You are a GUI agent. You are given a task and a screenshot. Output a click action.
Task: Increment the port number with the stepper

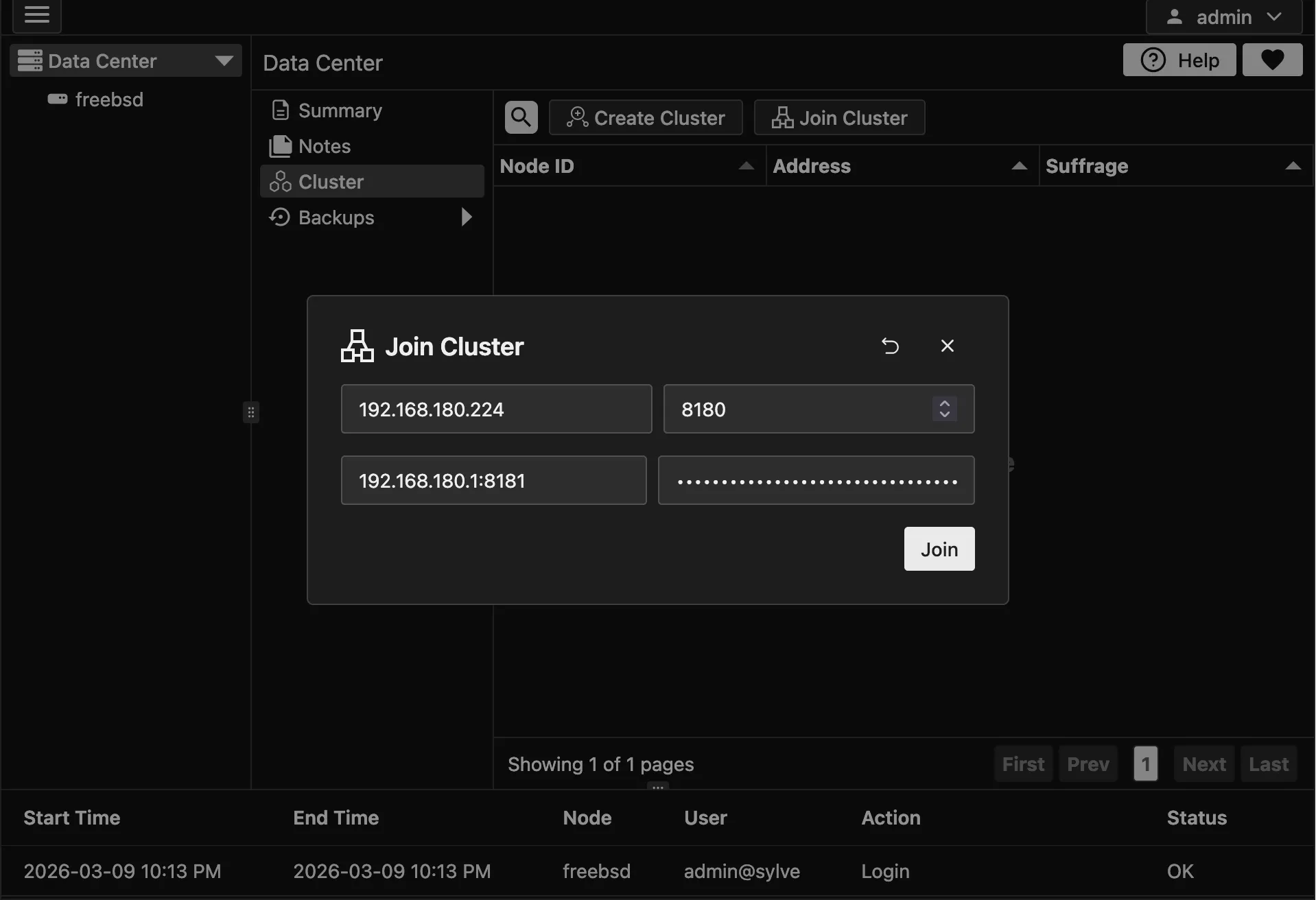point(944,403)
